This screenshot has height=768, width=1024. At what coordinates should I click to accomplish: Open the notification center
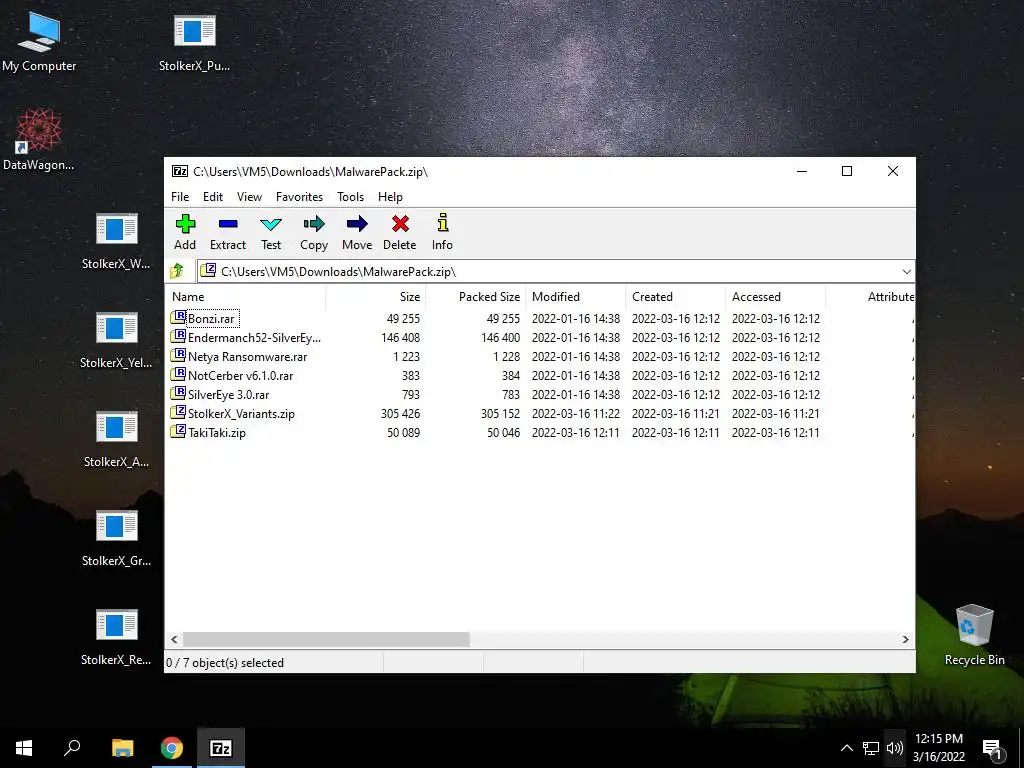point(993,748)
